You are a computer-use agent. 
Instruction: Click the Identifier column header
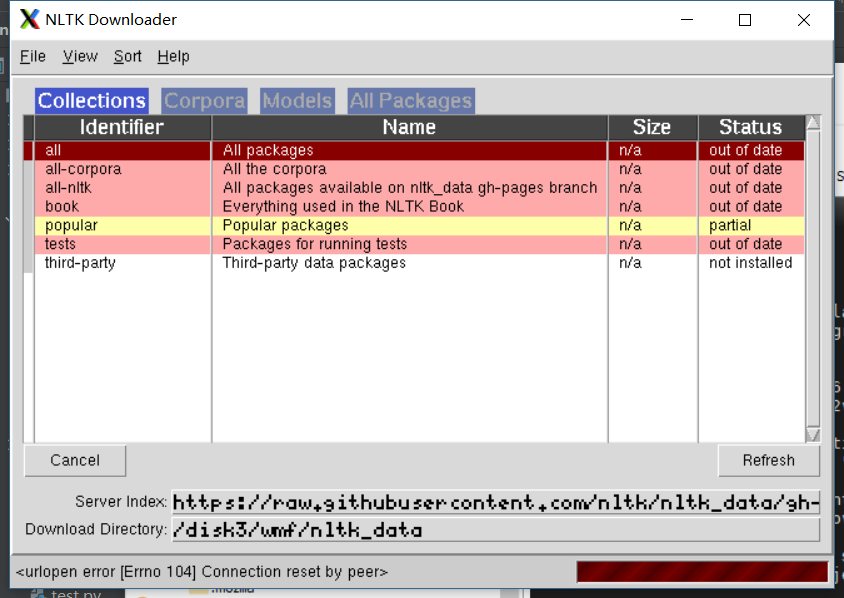(x=122, y=127)
